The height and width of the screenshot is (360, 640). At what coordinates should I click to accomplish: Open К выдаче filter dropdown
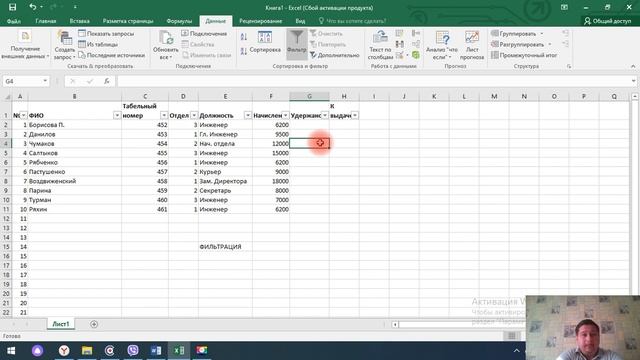point(355,116)
